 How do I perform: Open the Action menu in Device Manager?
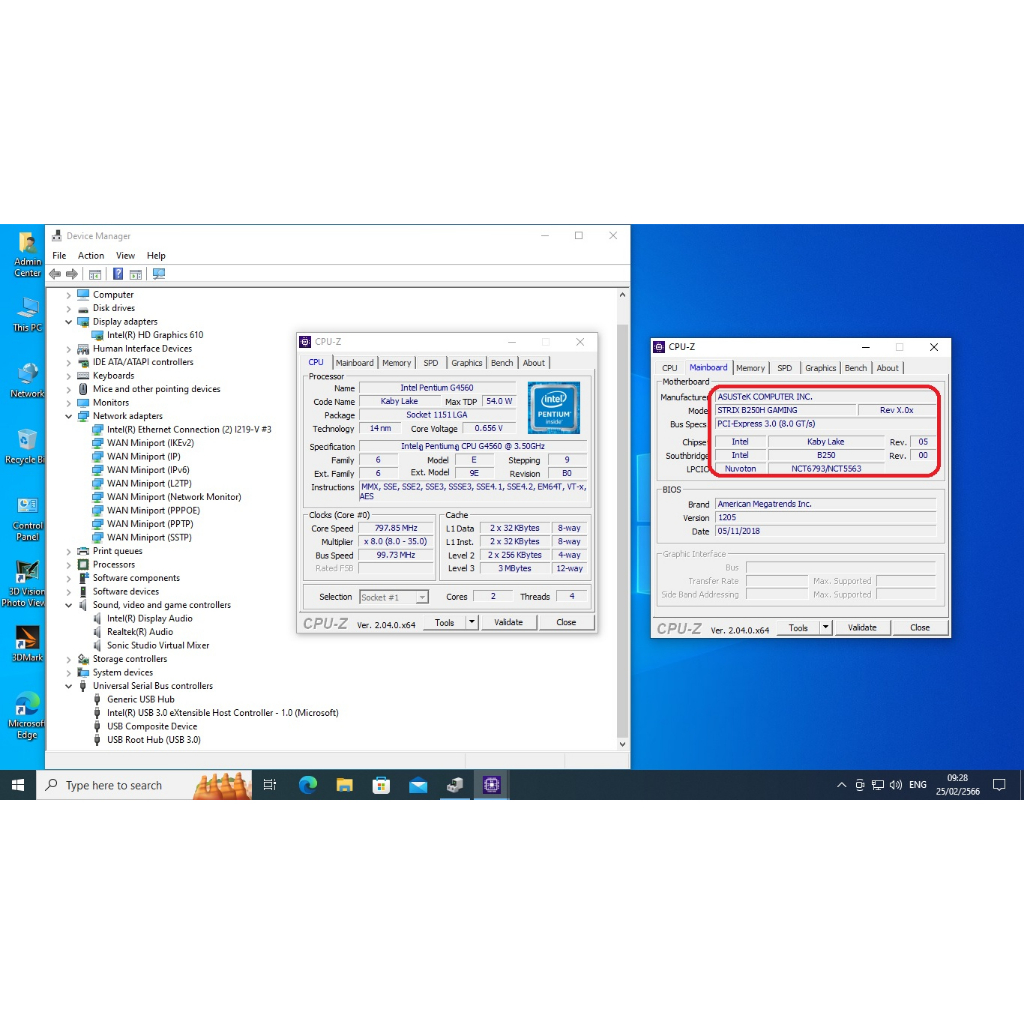[91, 256]
